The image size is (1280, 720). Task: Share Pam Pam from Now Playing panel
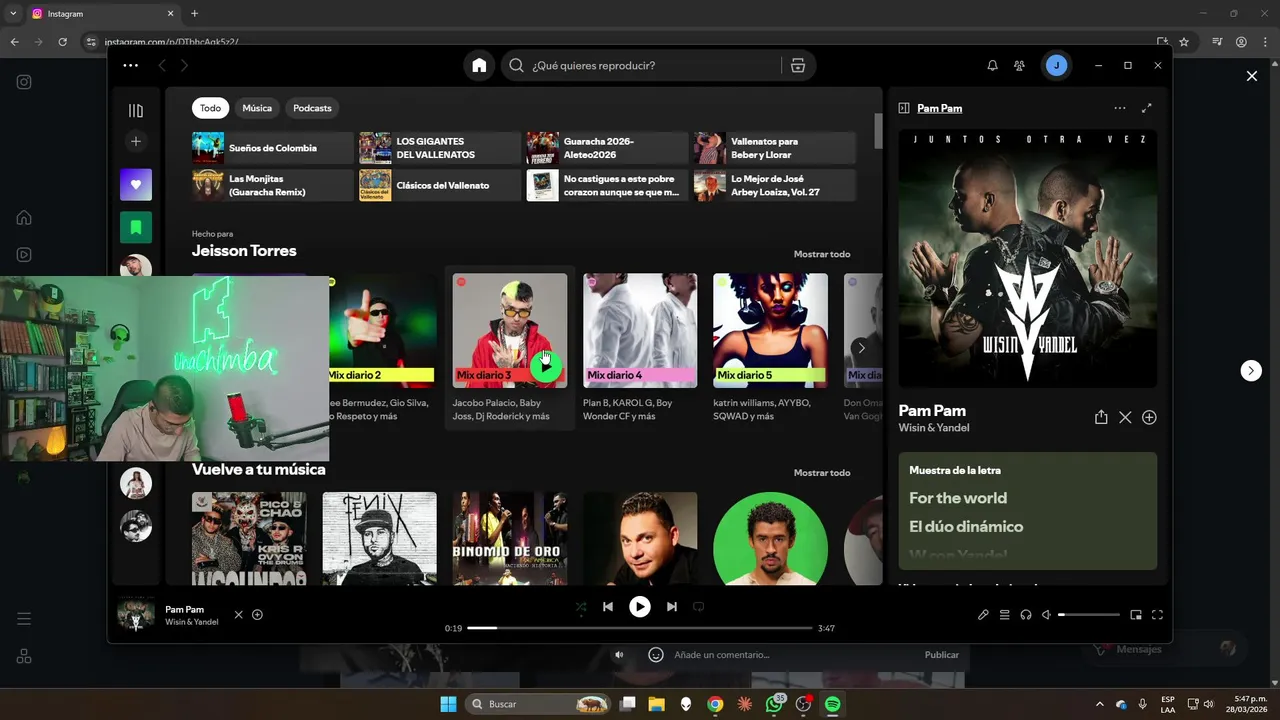[x=1101, y=417]
